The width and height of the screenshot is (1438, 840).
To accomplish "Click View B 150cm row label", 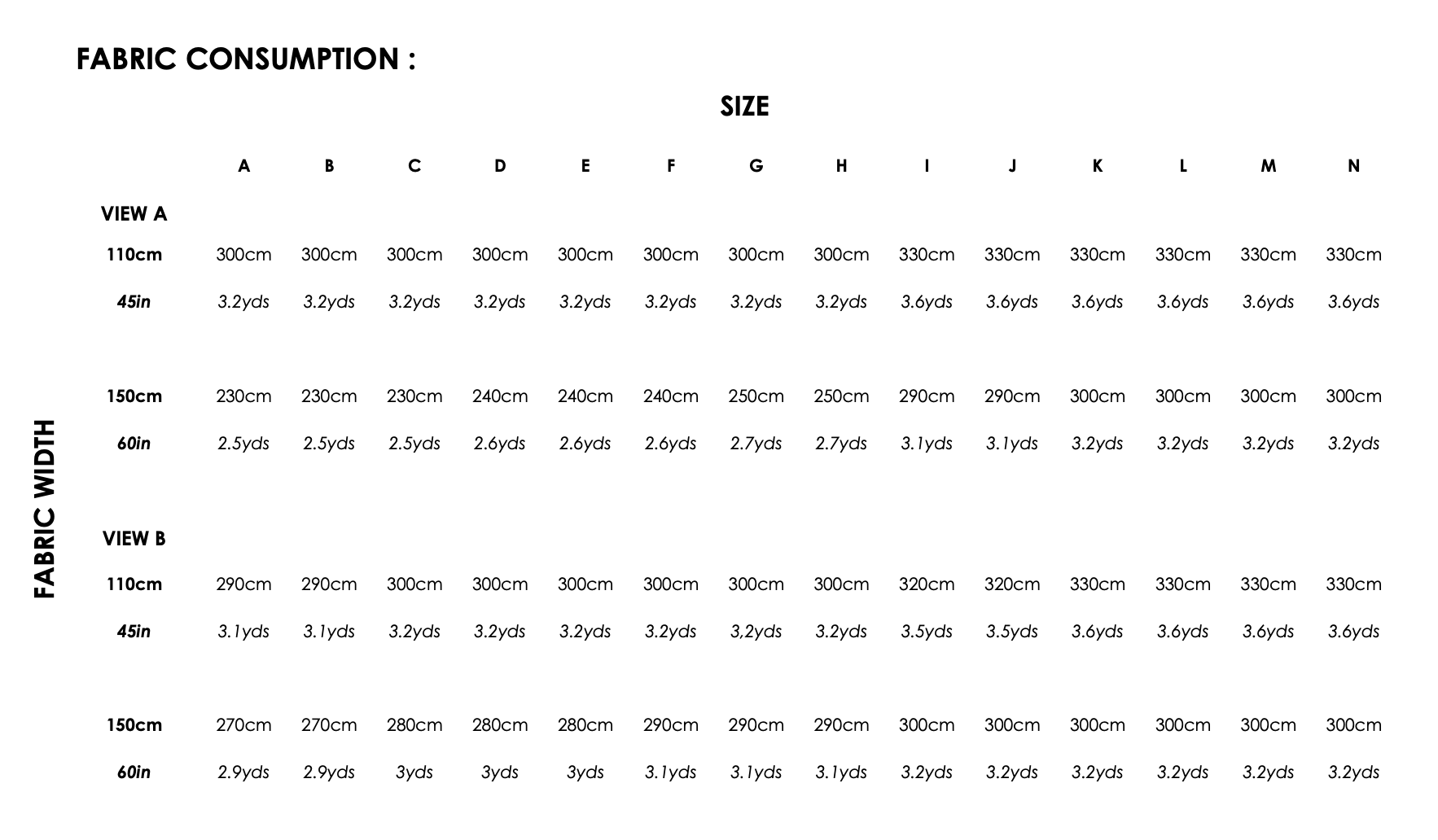I will 134,725.
